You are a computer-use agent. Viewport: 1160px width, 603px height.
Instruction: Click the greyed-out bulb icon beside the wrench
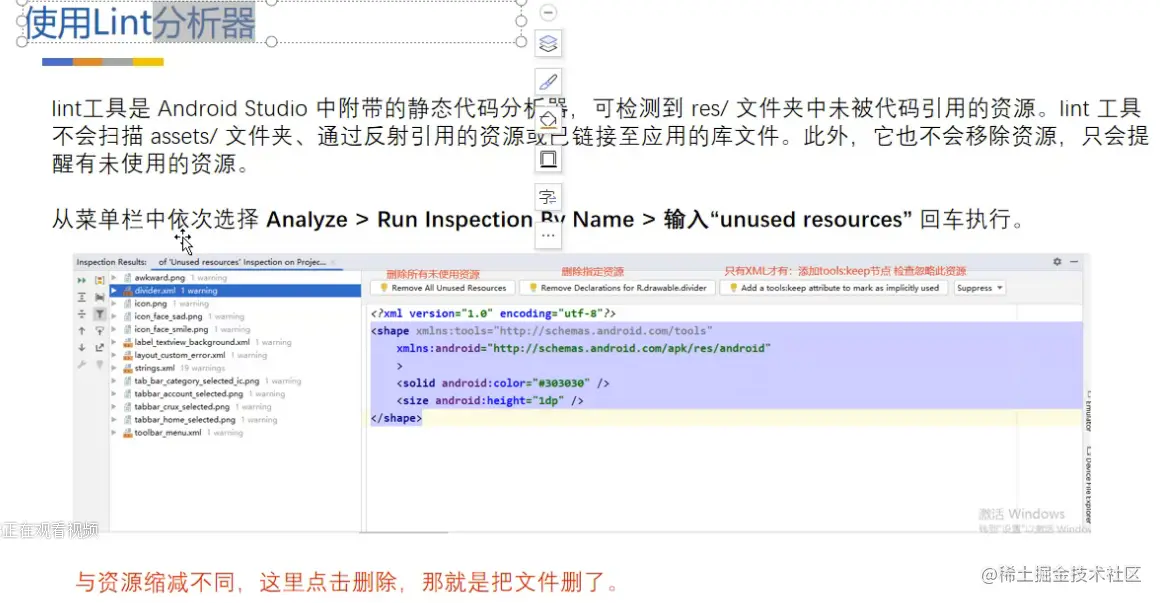(99, 365)
